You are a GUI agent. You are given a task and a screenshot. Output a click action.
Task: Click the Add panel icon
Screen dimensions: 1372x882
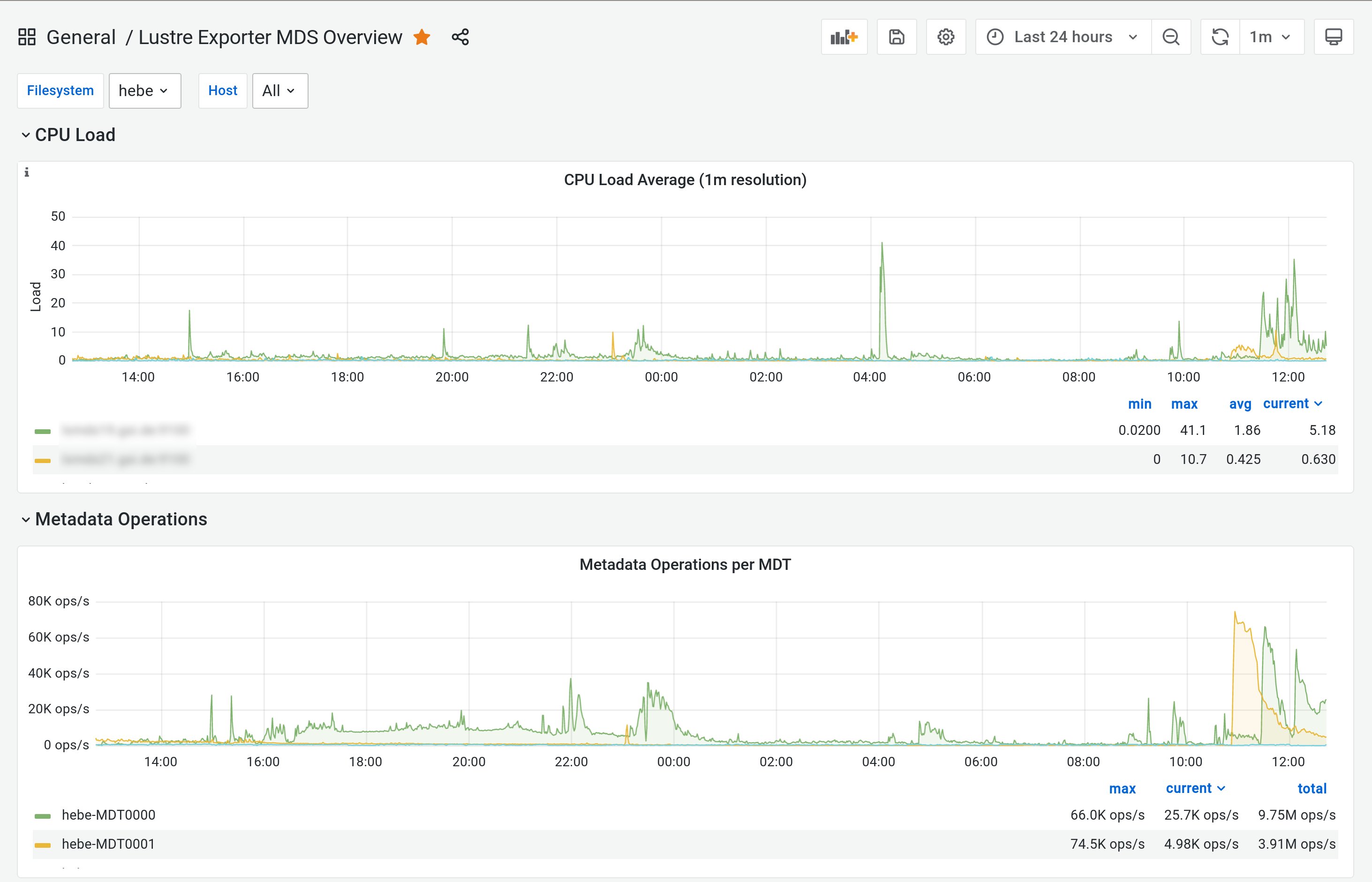click(844, 37)
